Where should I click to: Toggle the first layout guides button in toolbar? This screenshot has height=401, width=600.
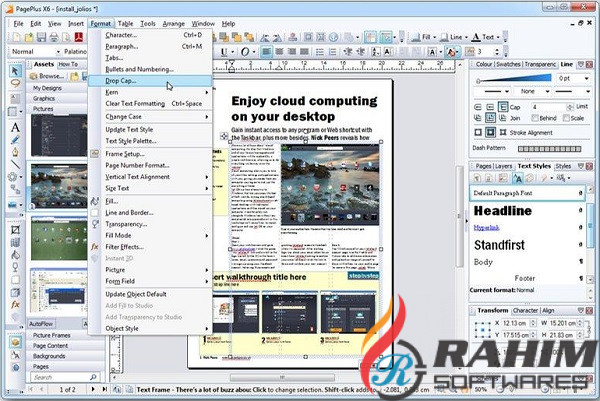tap(370, 37)
